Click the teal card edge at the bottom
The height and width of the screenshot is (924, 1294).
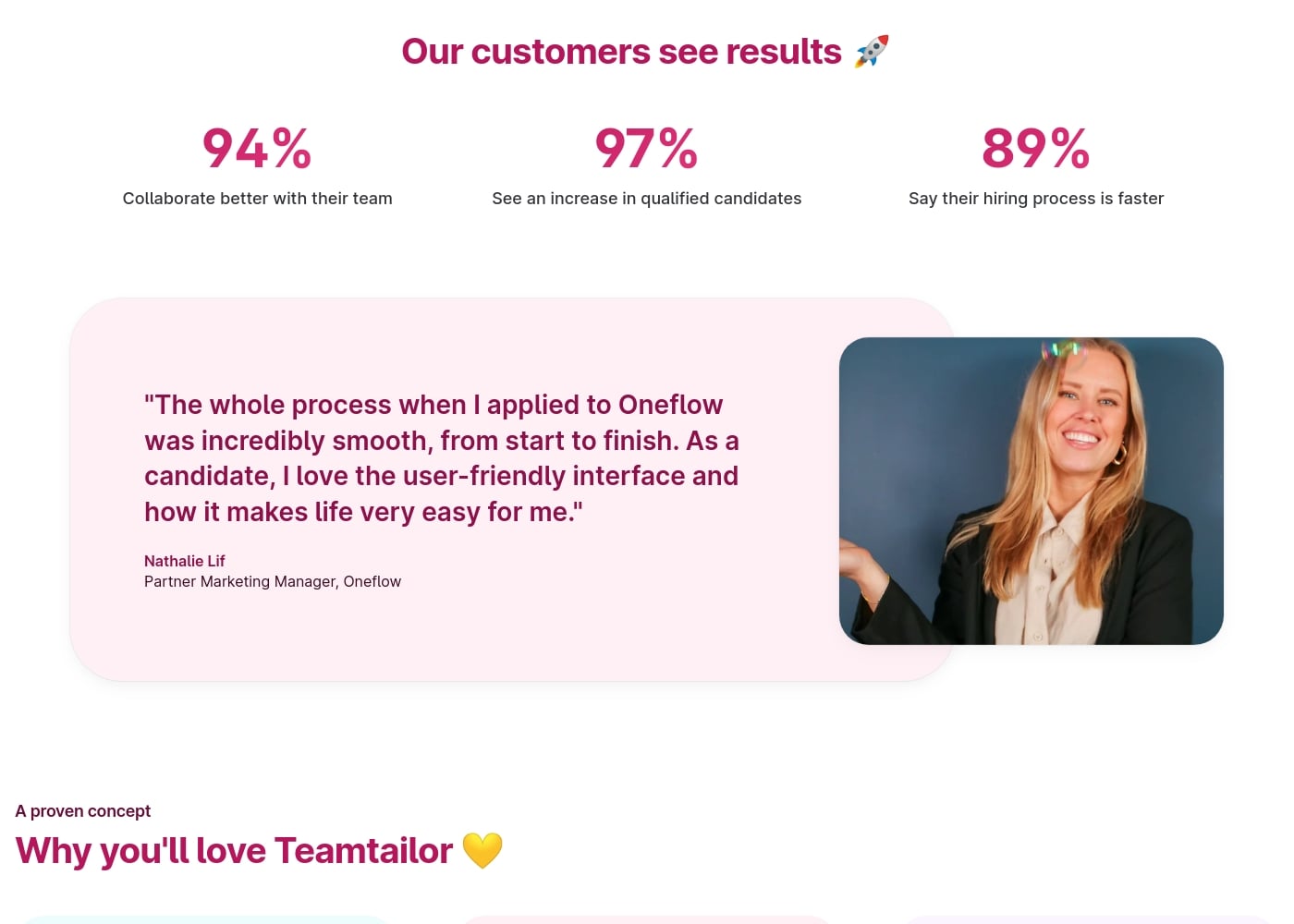tap(205, 919)
